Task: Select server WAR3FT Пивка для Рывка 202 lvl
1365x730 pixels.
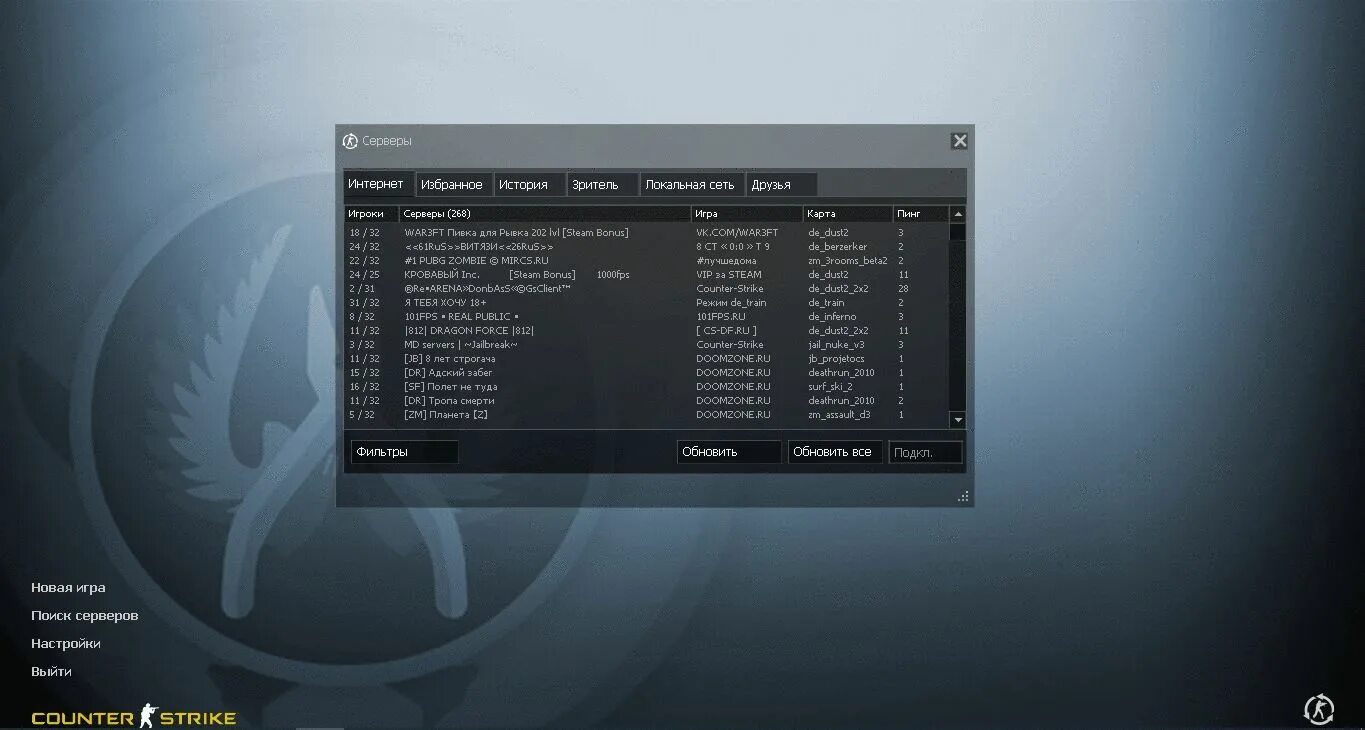Action: pos(646,233)
